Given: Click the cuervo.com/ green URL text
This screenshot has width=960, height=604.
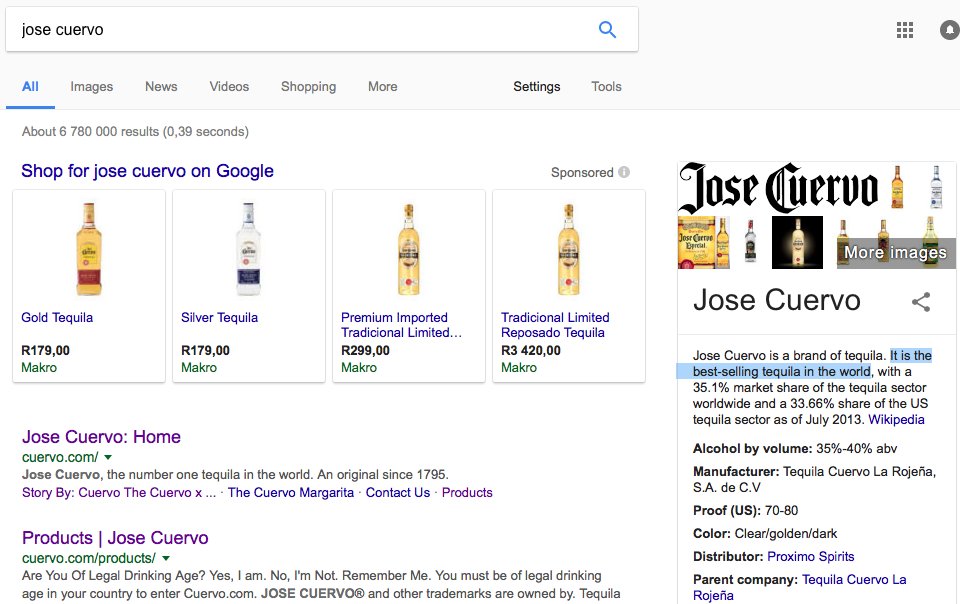Looking at the screenshot, I should click(x=60, y=457).
